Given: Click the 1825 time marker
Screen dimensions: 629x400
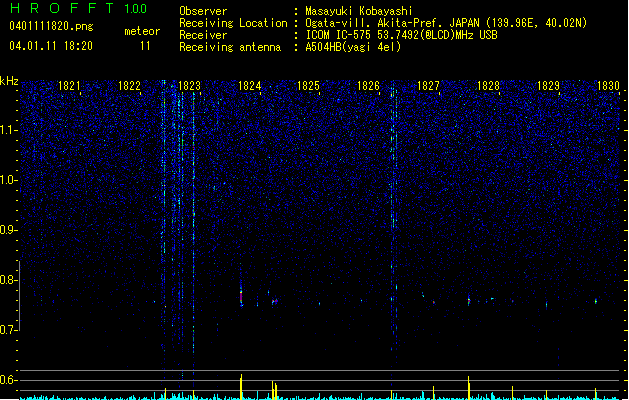Looking at the screenshot, I should click(308, 86).
